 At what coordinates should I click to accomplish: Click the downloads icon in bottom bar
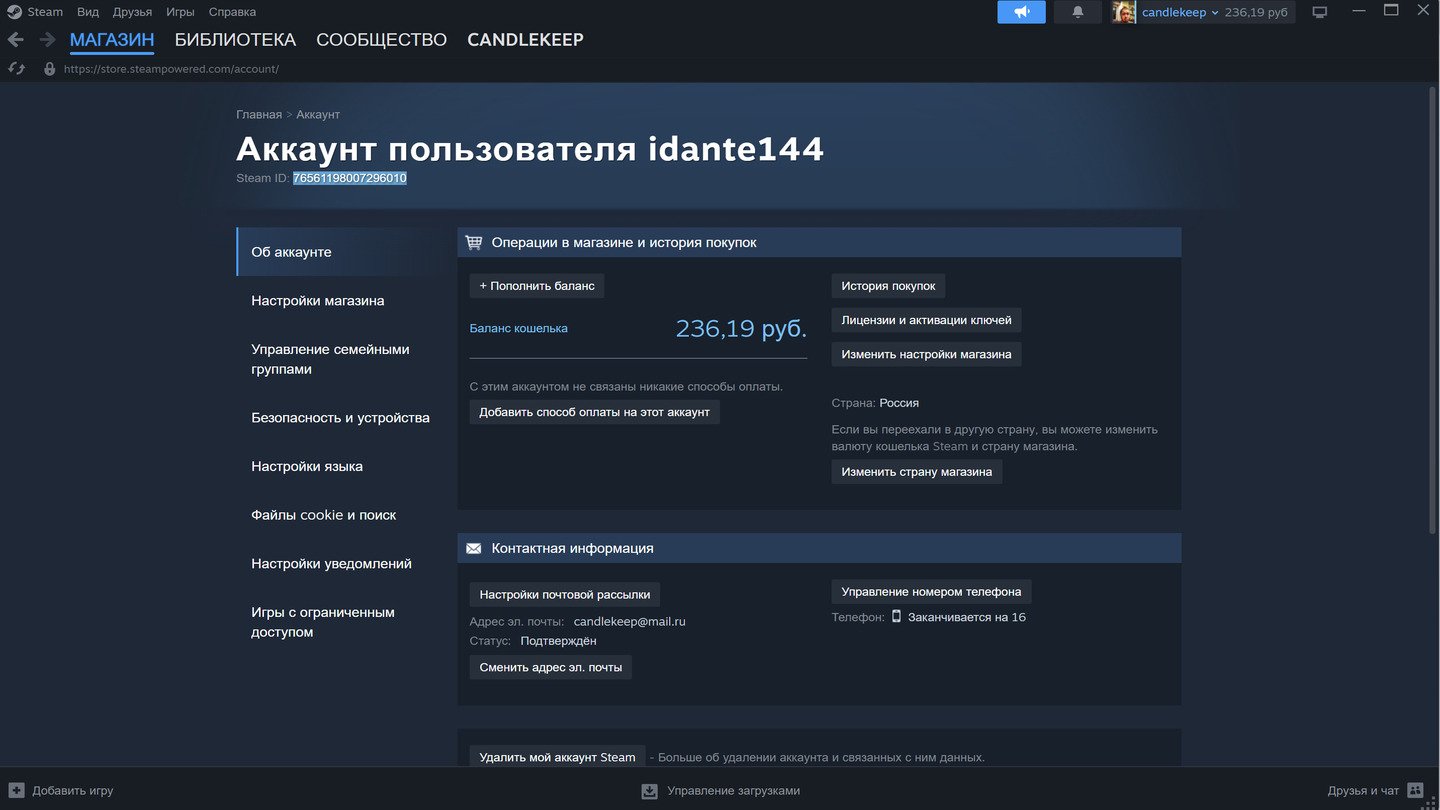pyautogui.click(x=650, y=790)
